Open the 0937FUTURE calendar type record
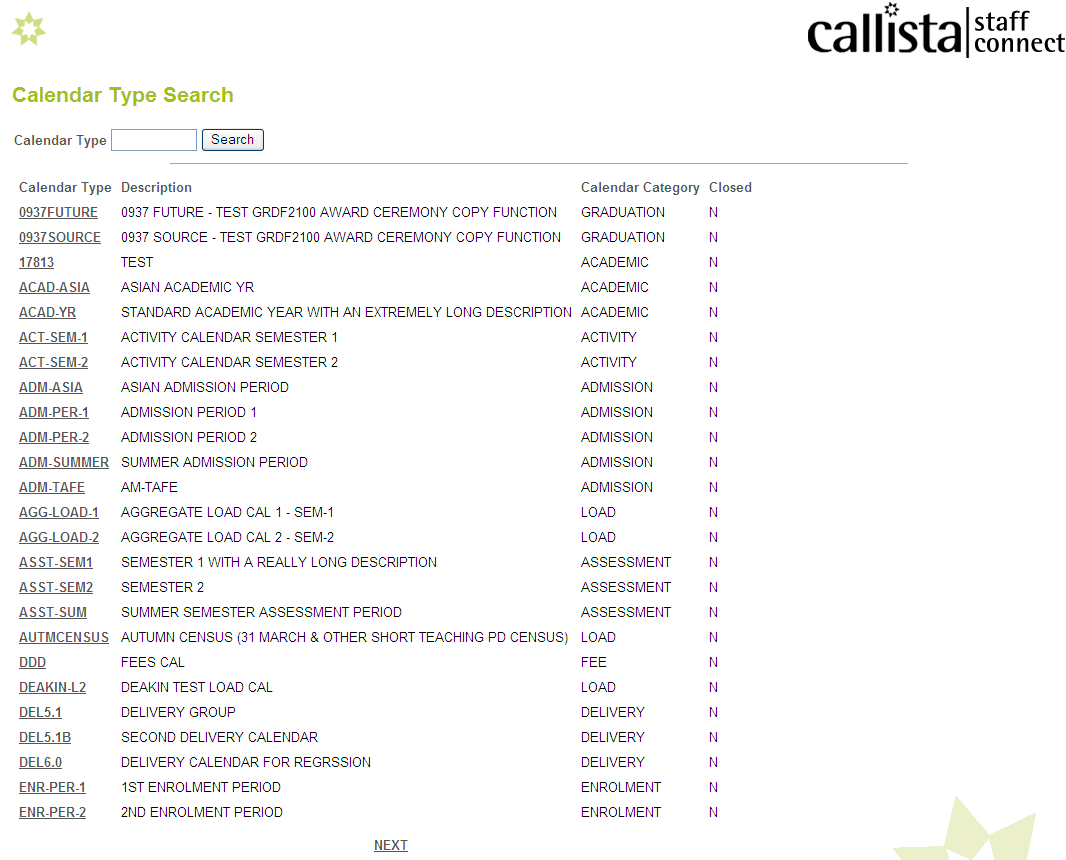 tap(56, 212)
